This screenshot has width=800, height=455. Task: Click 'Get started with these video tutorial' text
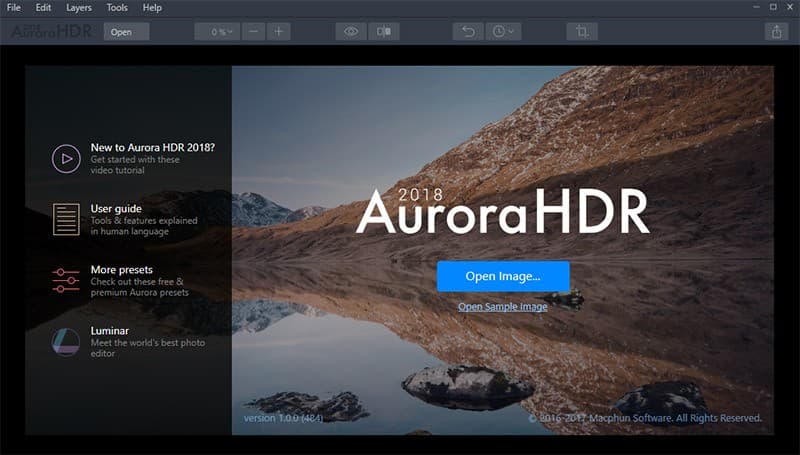[135, 165]
